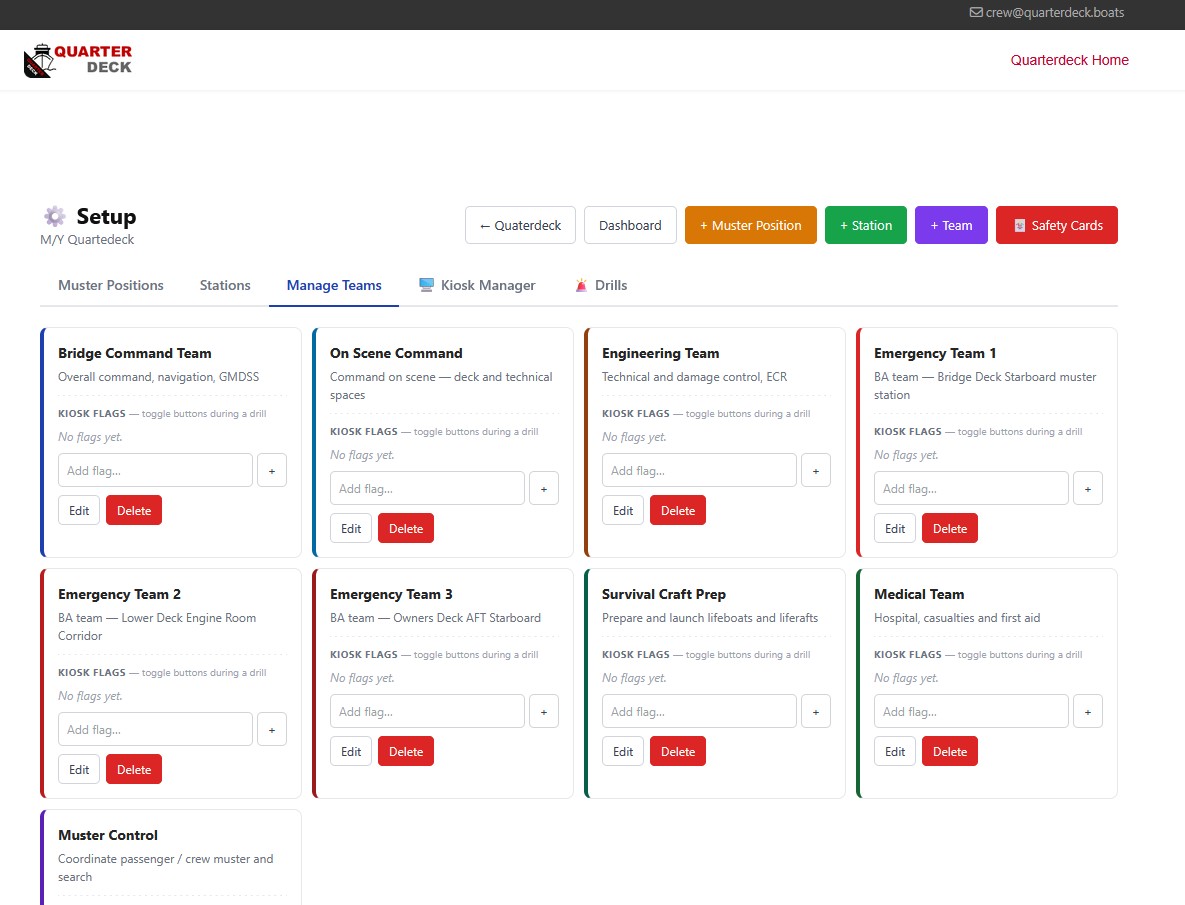Focus Add flag field for Medical Team

click(972, 712)
